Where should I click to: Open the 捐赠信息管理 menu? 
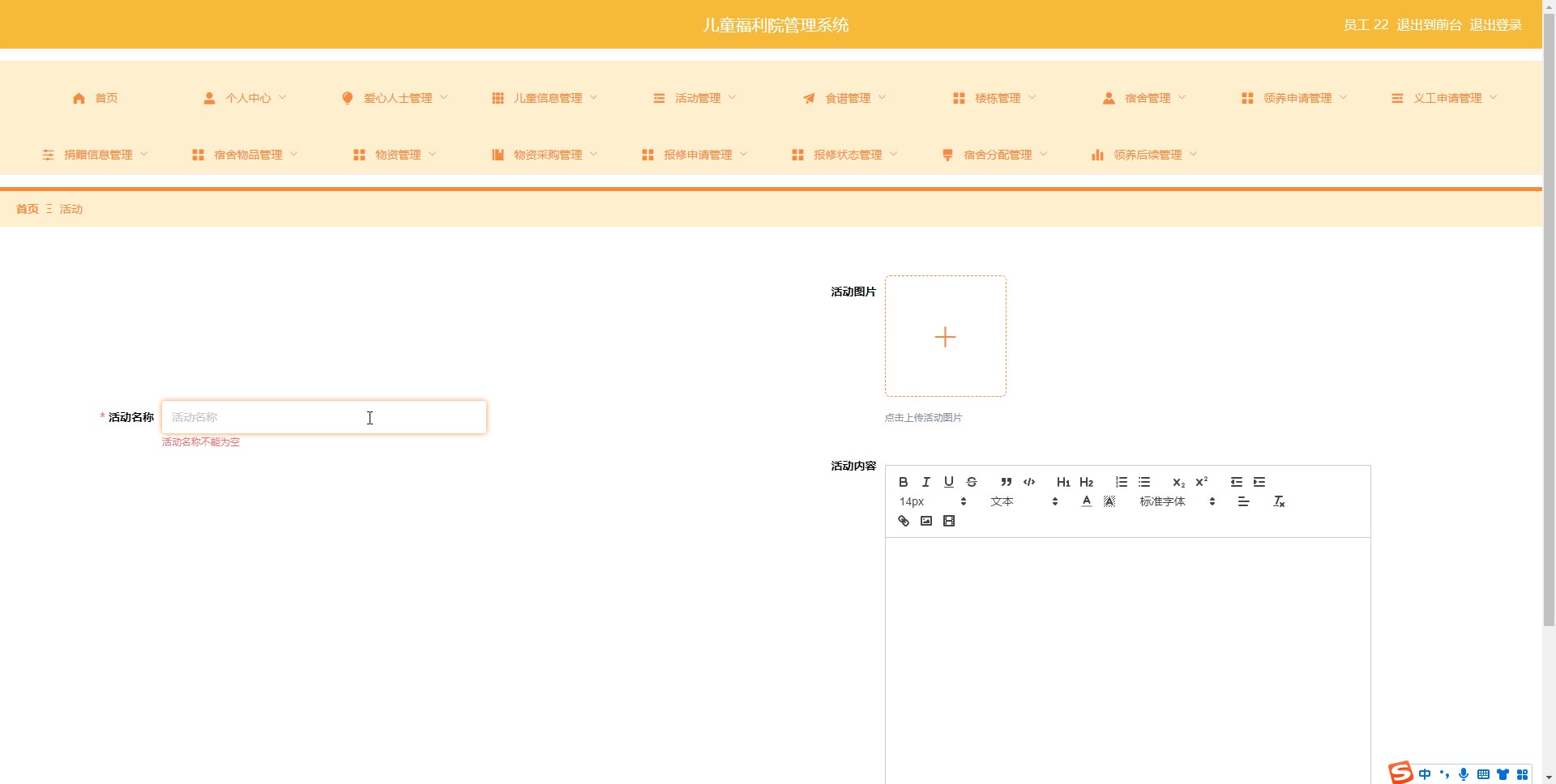pos(95,155)
